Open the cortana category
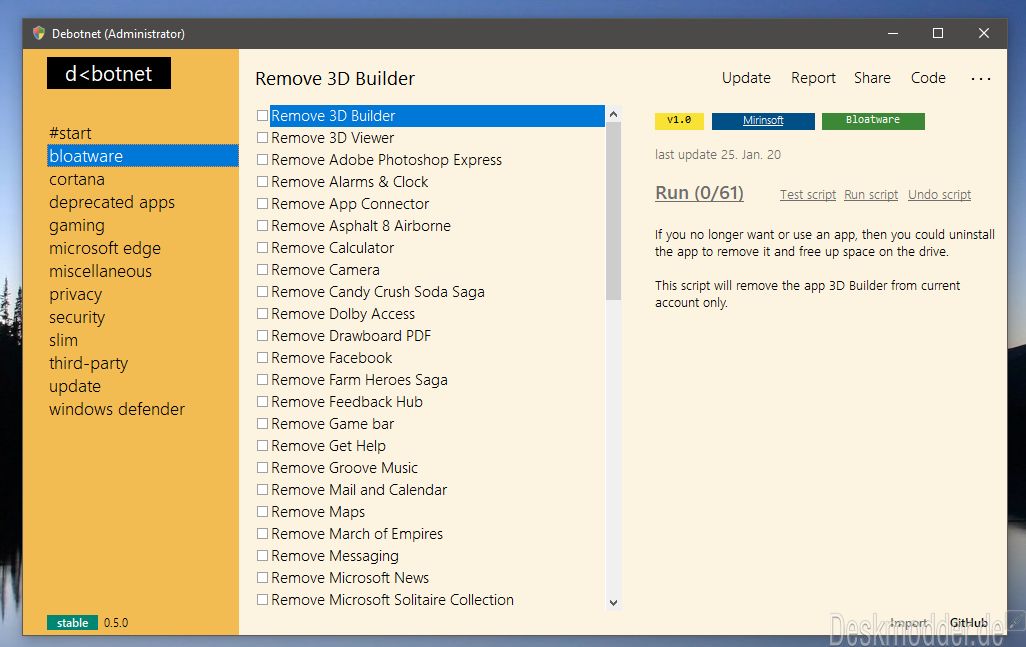This screenshot has height=647, width=1026. (x=77, y=179)
